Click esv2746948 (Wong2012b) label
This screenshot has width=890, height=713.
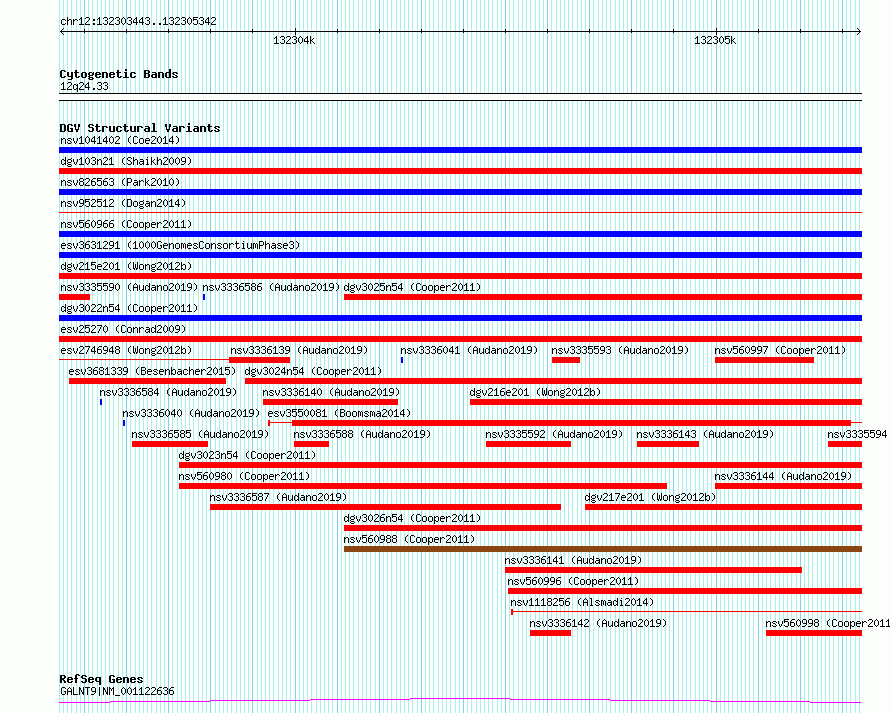[x=126, y=350]
